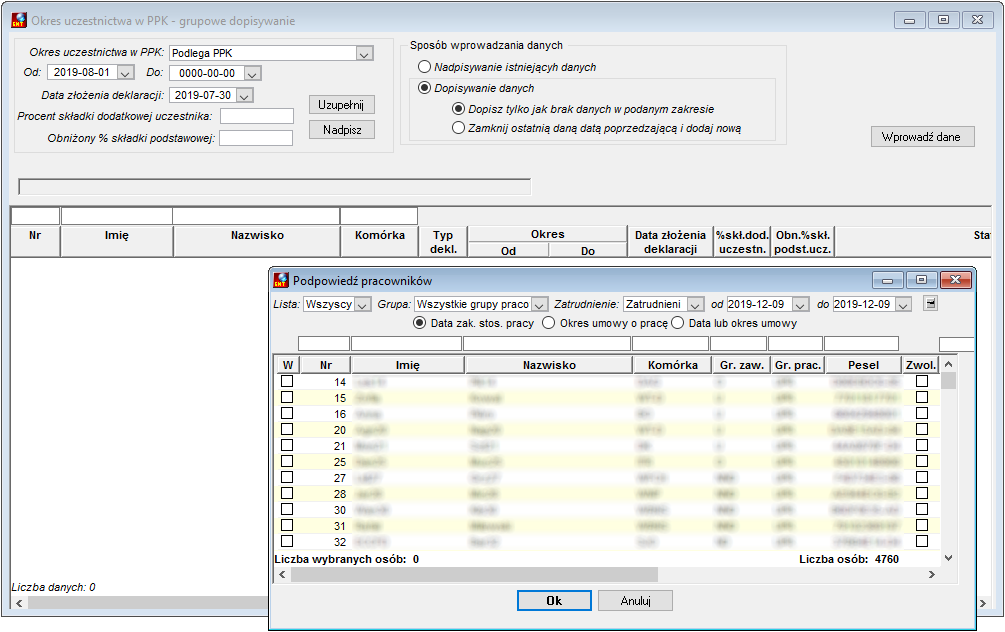Click the app icon in the Podpowiedź pracowników title bar

(x=281, y=280)
